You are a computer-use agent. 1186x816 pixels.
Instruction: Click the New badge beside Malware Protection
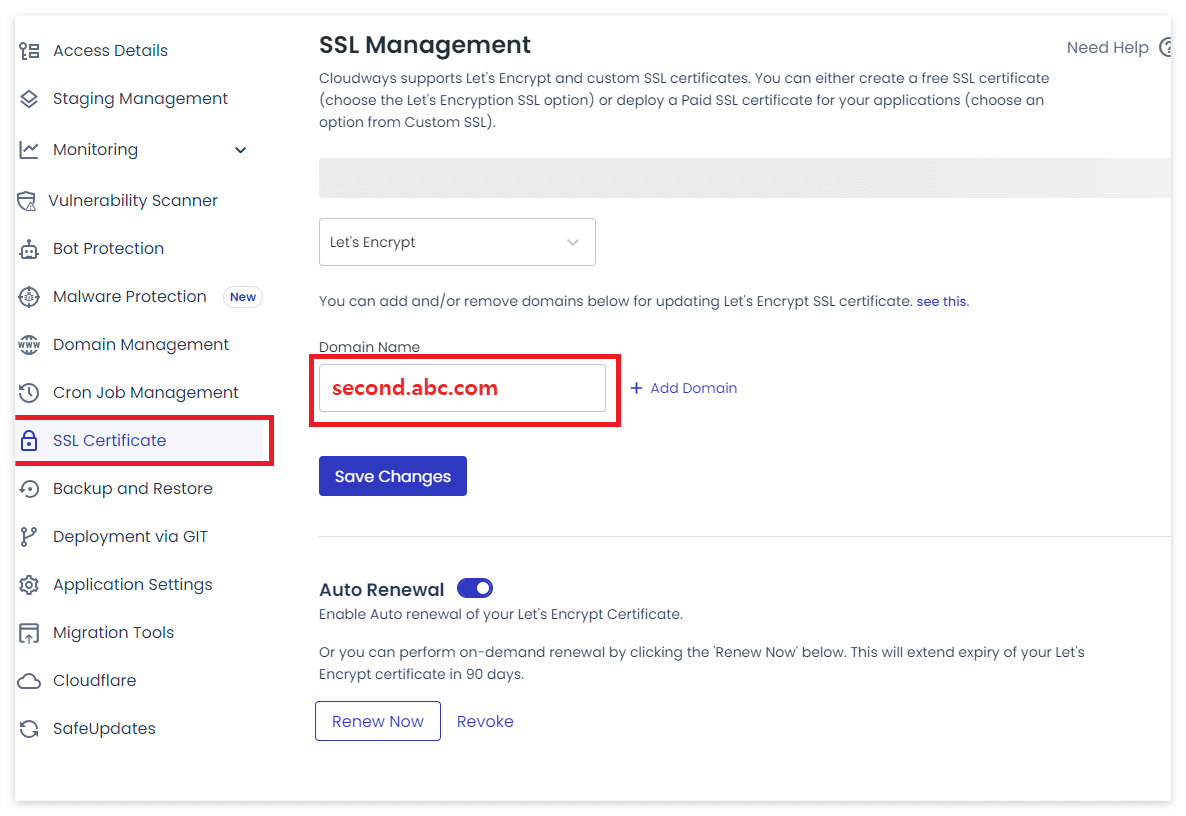[243, 297]
